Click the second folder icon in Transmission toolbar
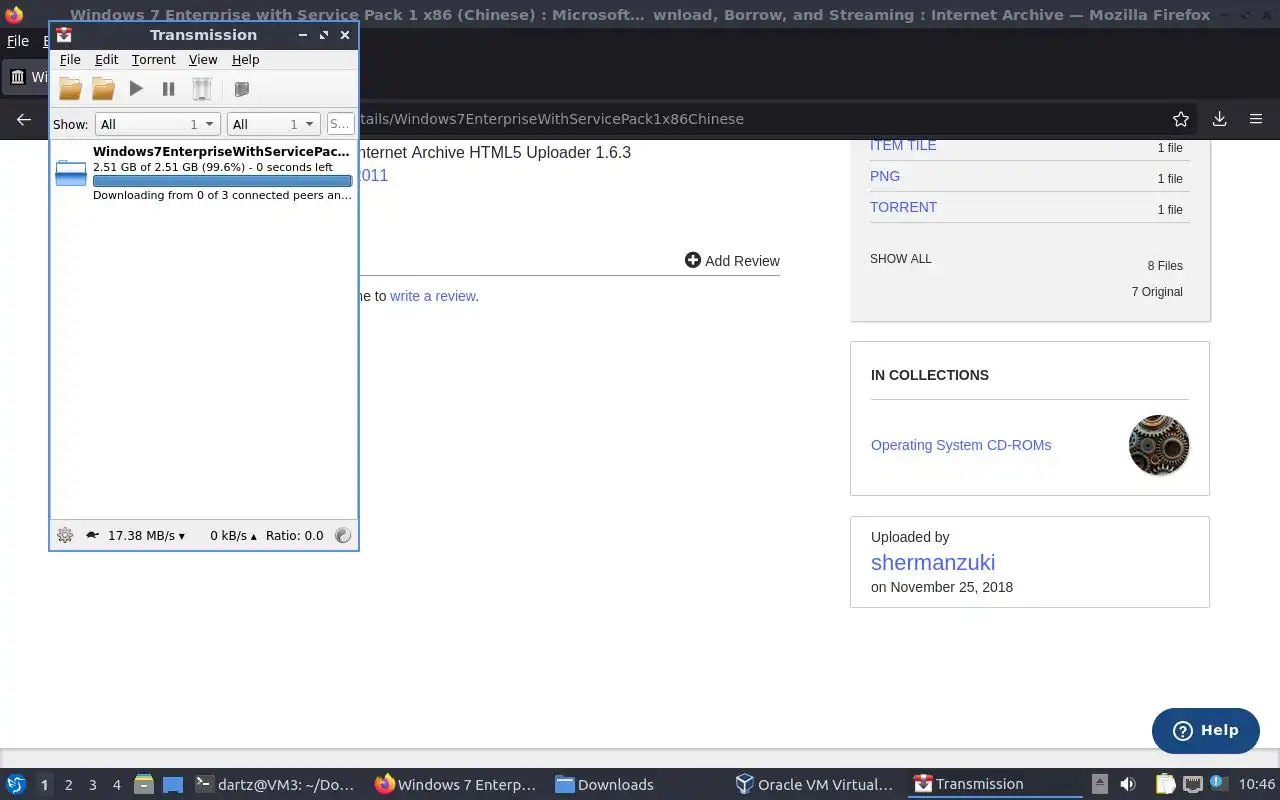Viewport: 1280px width, 800px height. click(x=103, y=89)
